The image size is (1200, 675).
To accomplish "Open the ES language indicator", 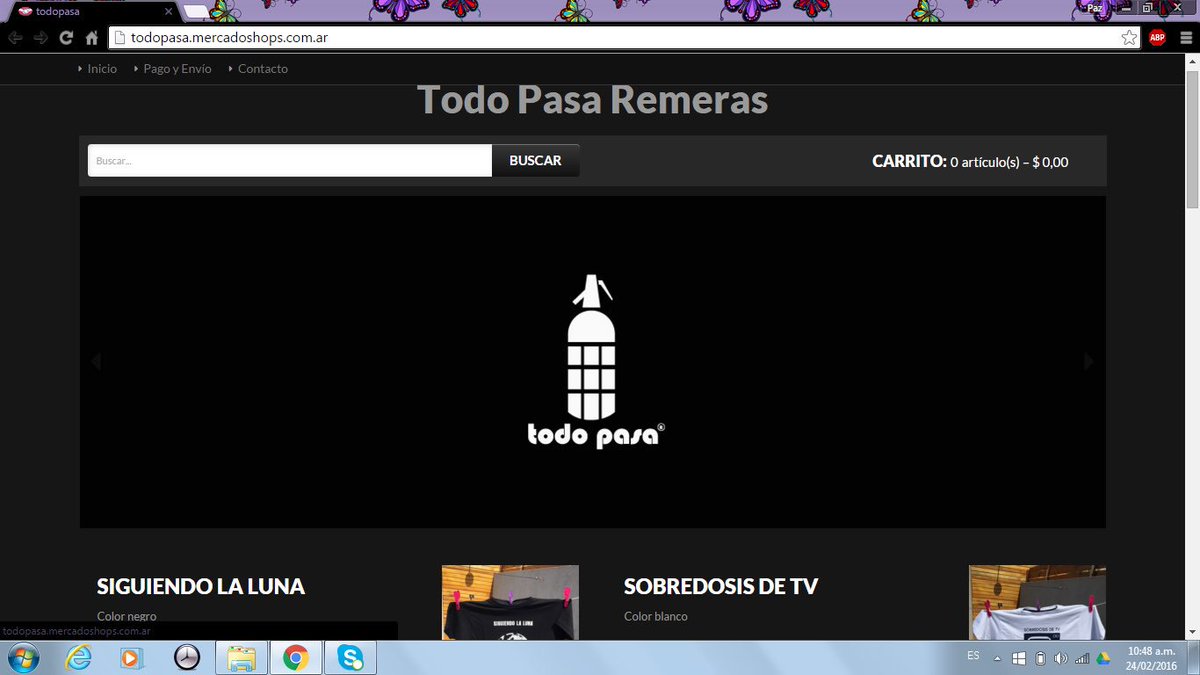I will [x=973, y=656].
